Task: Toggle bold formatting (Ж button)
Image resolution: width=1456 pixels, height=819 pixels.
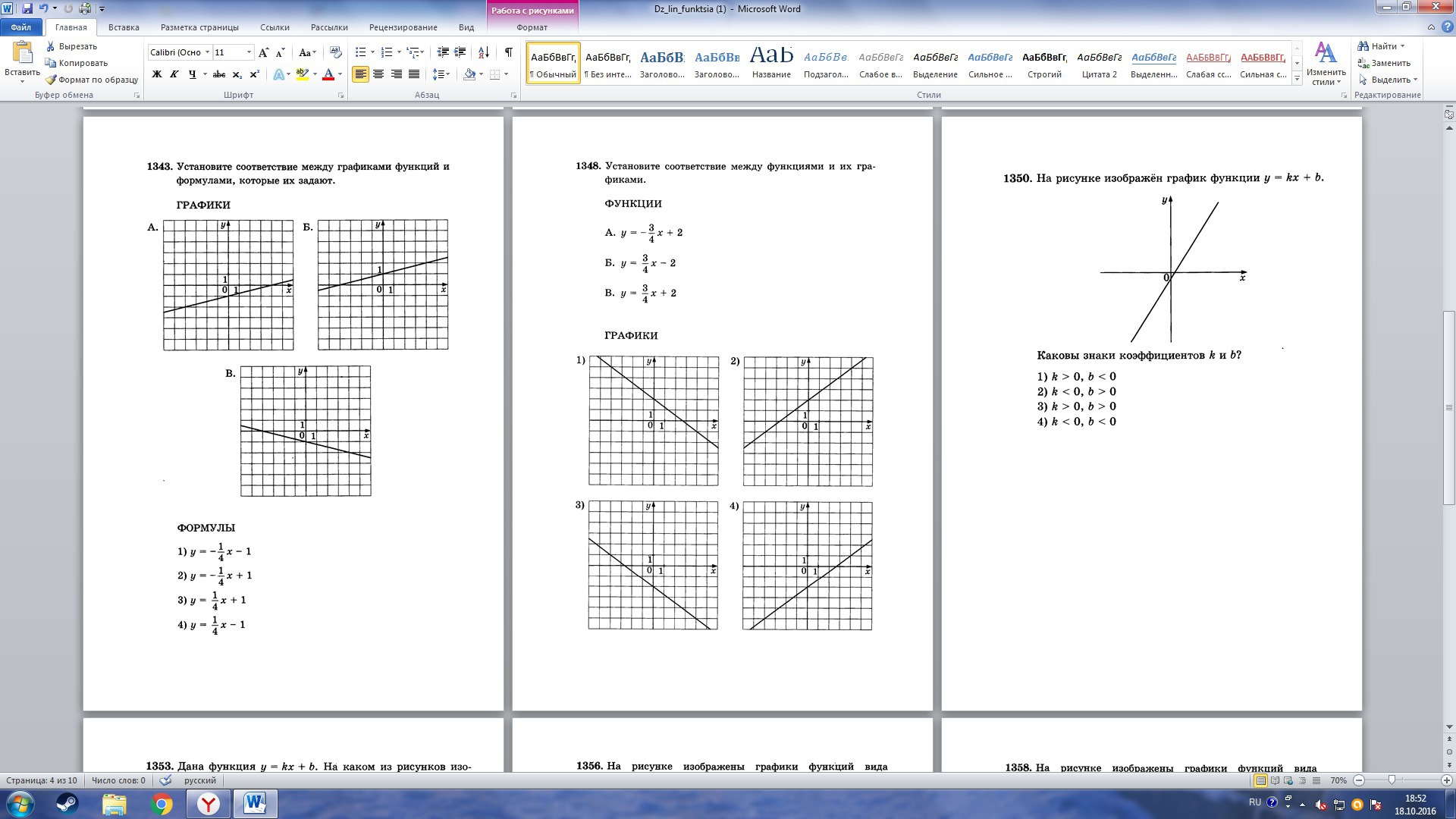Action: [157, 74]
